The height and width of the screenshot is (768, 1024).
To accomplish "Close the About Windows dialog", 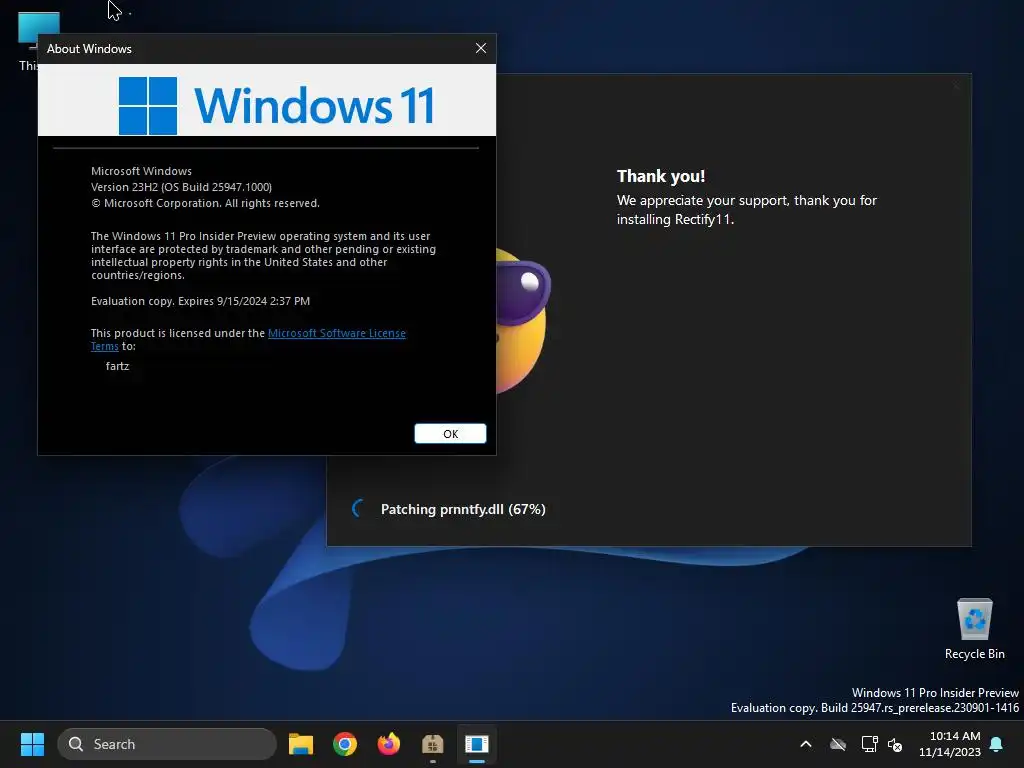I will pos(481,48).
